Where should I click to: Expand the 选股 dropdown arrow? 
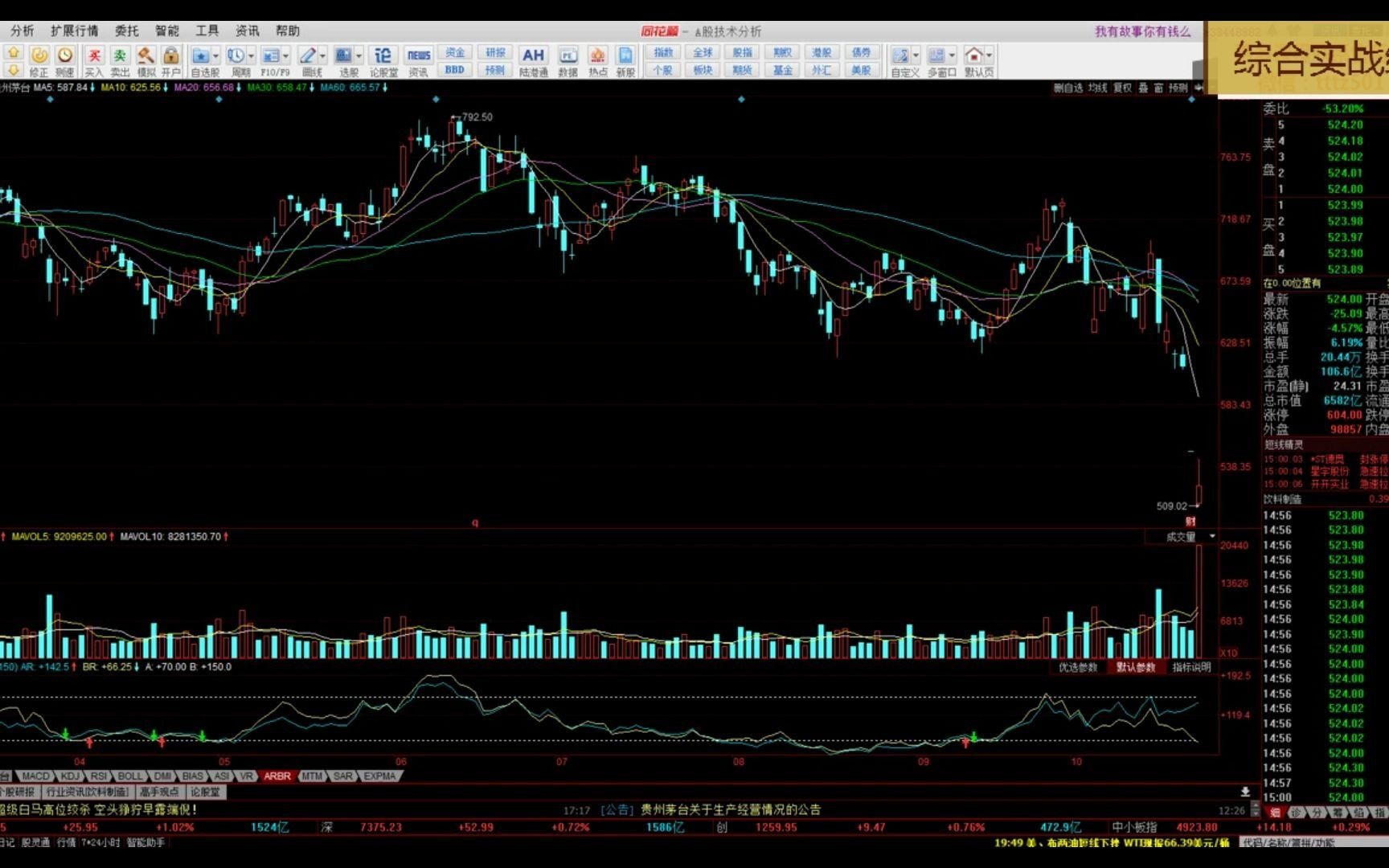pyautogui.click(x=359, y=56)
